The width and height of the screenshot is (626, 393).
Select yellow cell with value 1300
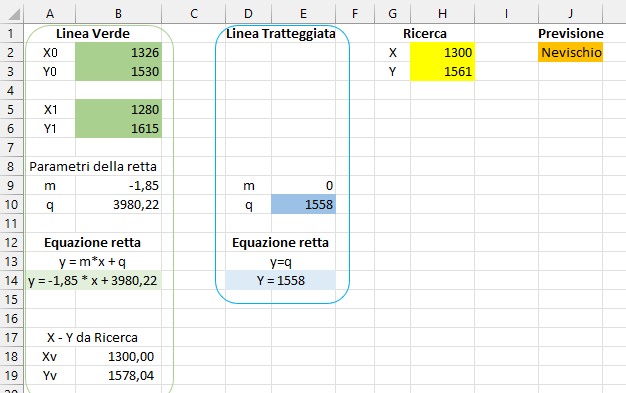[442, 52]
